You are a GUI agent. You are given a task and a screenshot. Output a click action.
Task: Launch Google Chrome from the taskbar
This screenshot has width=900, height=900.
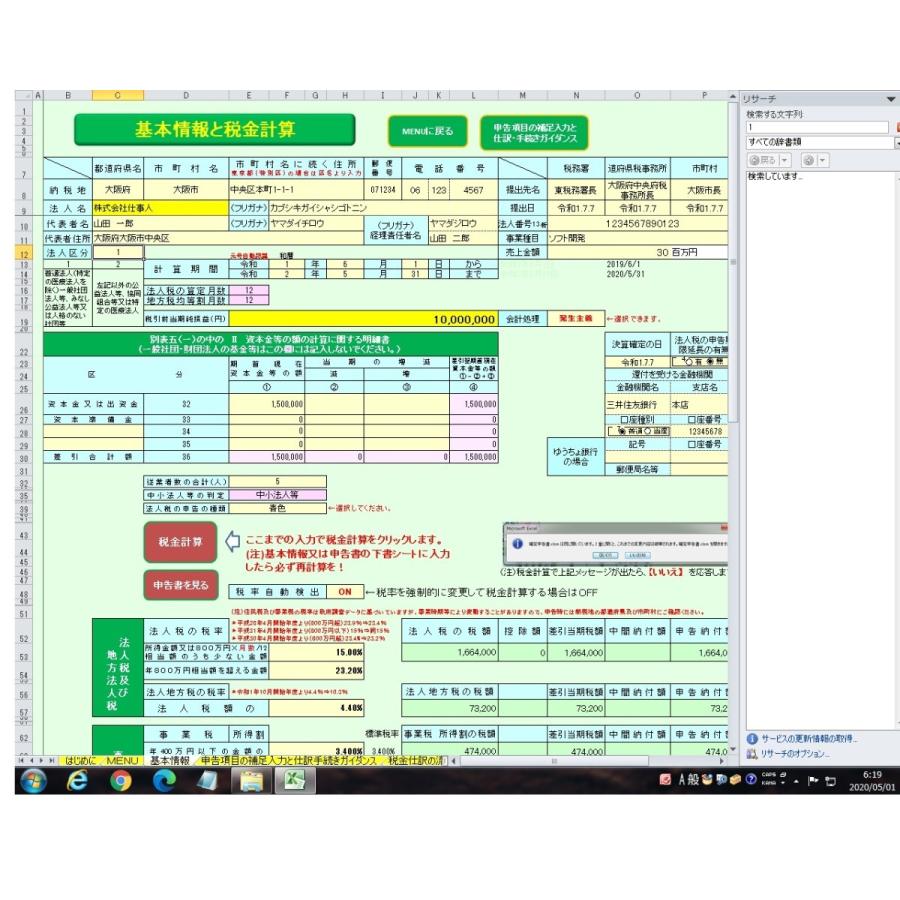tap(121, 781)
